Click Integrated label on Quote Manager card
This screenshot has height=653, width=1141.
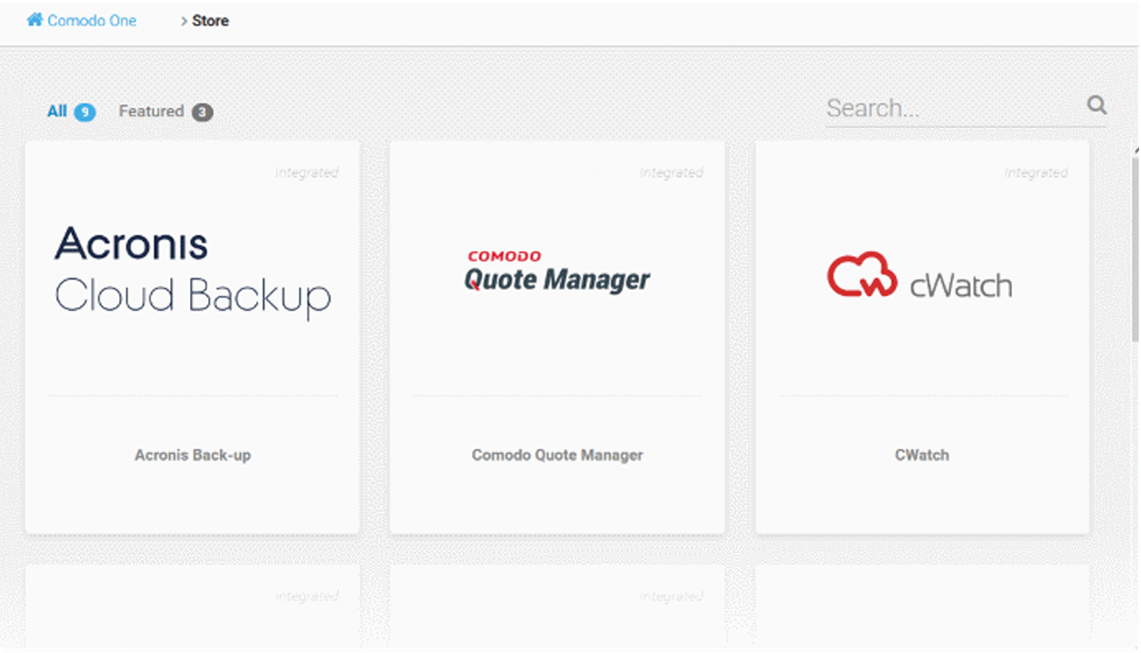tap(671, 173)
